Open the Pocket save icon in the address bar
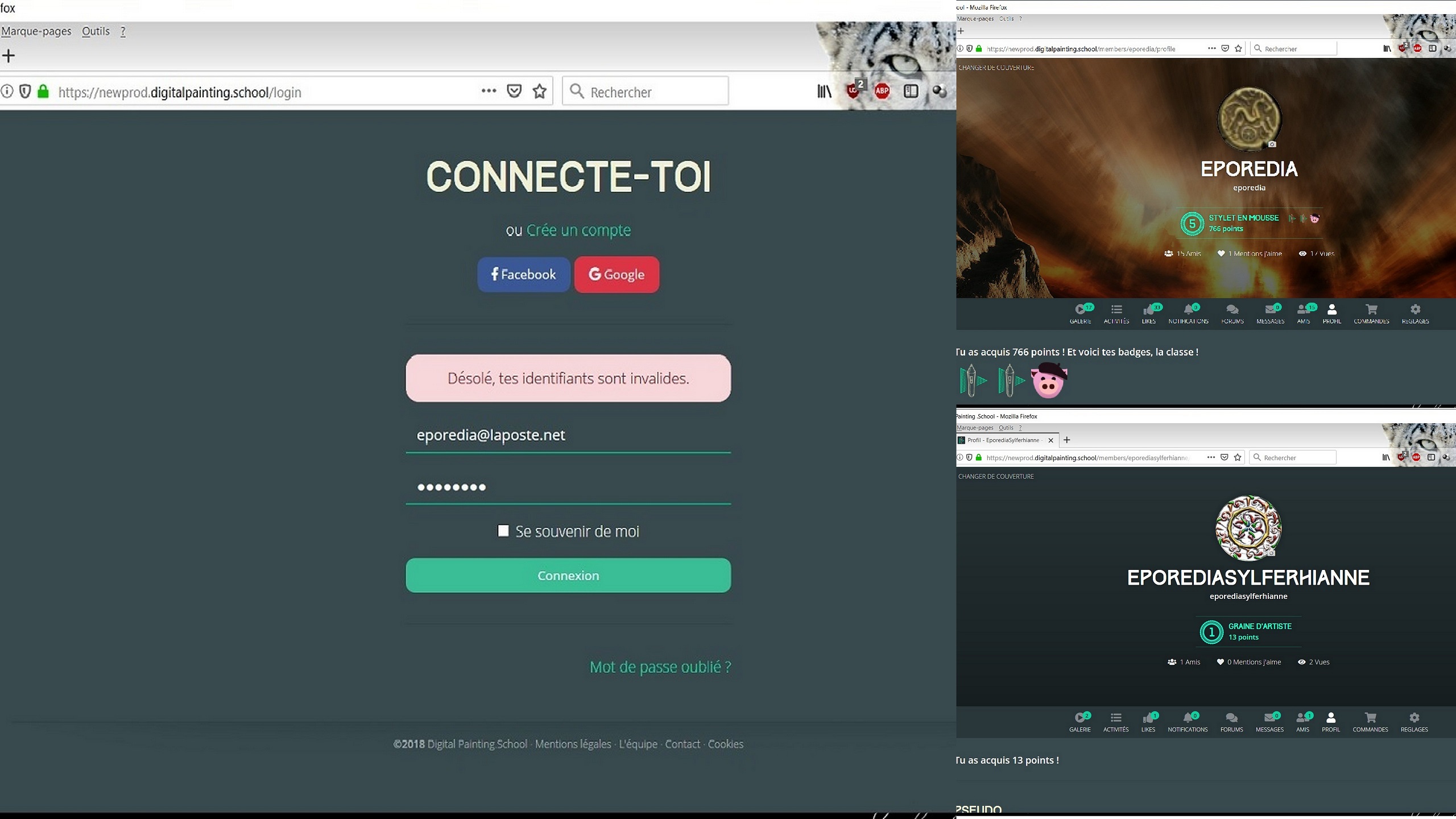This screenshot has height=819, width=1456. point(514,91)
